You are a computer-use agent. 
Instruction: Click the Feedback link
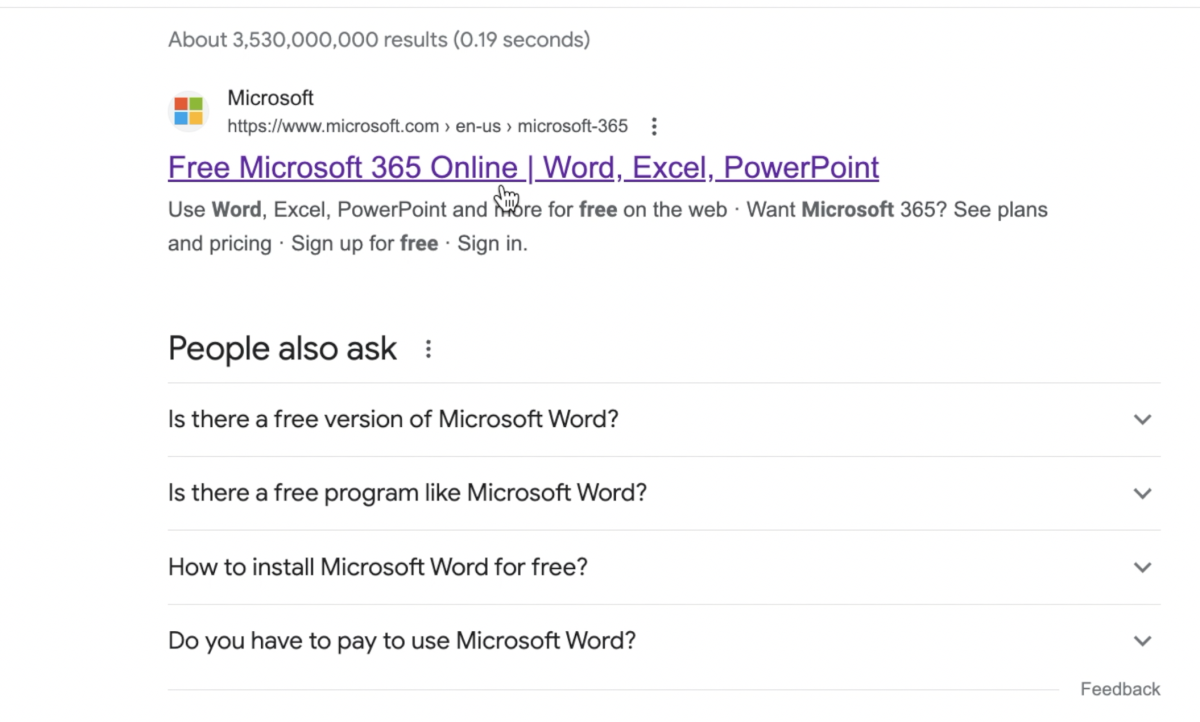click(1119, 688)
